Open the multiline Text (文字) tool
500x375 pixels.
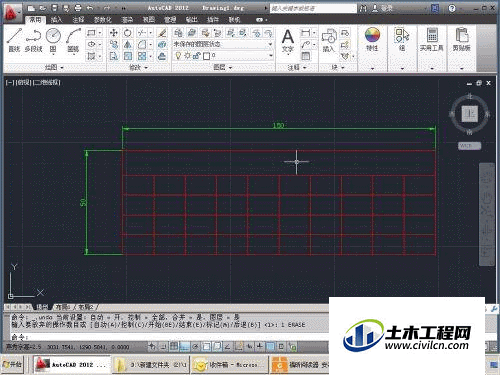click(x=288, y=41)
